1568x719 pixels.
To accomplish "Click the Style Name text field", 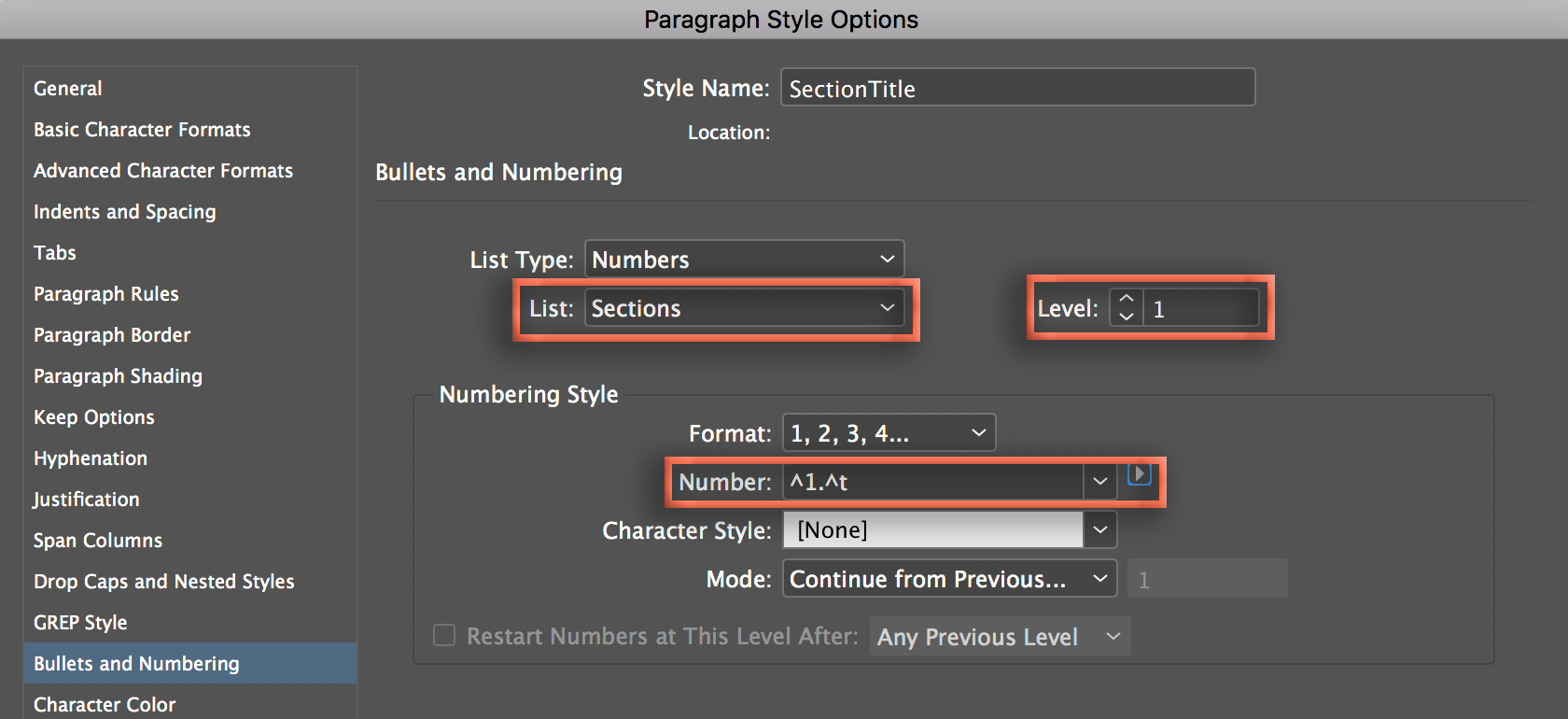I will click(1017, 89).
